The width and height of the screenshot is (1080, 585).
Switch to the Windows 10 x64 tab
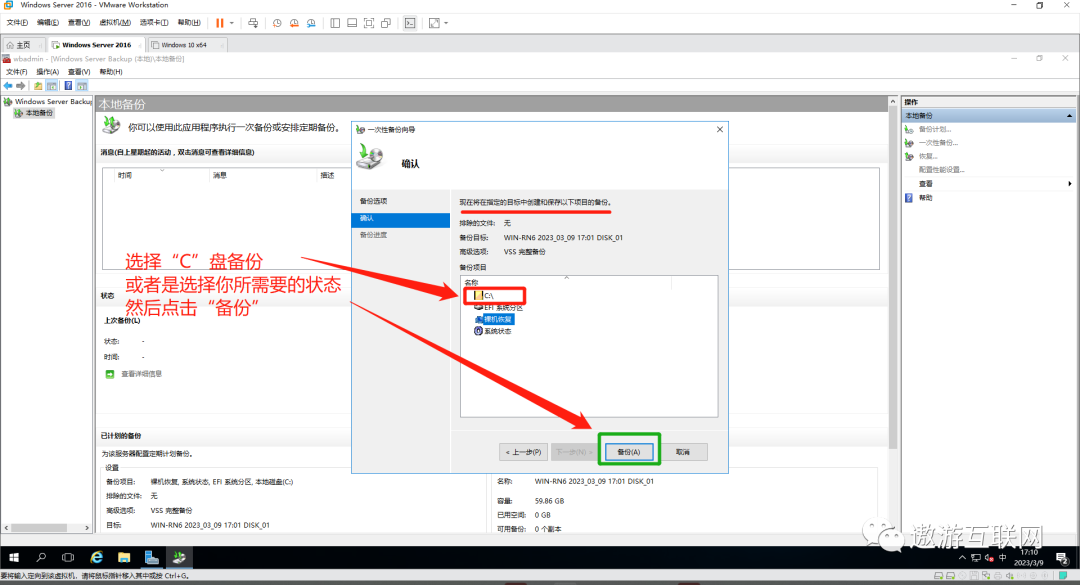[x=183, y=45]
